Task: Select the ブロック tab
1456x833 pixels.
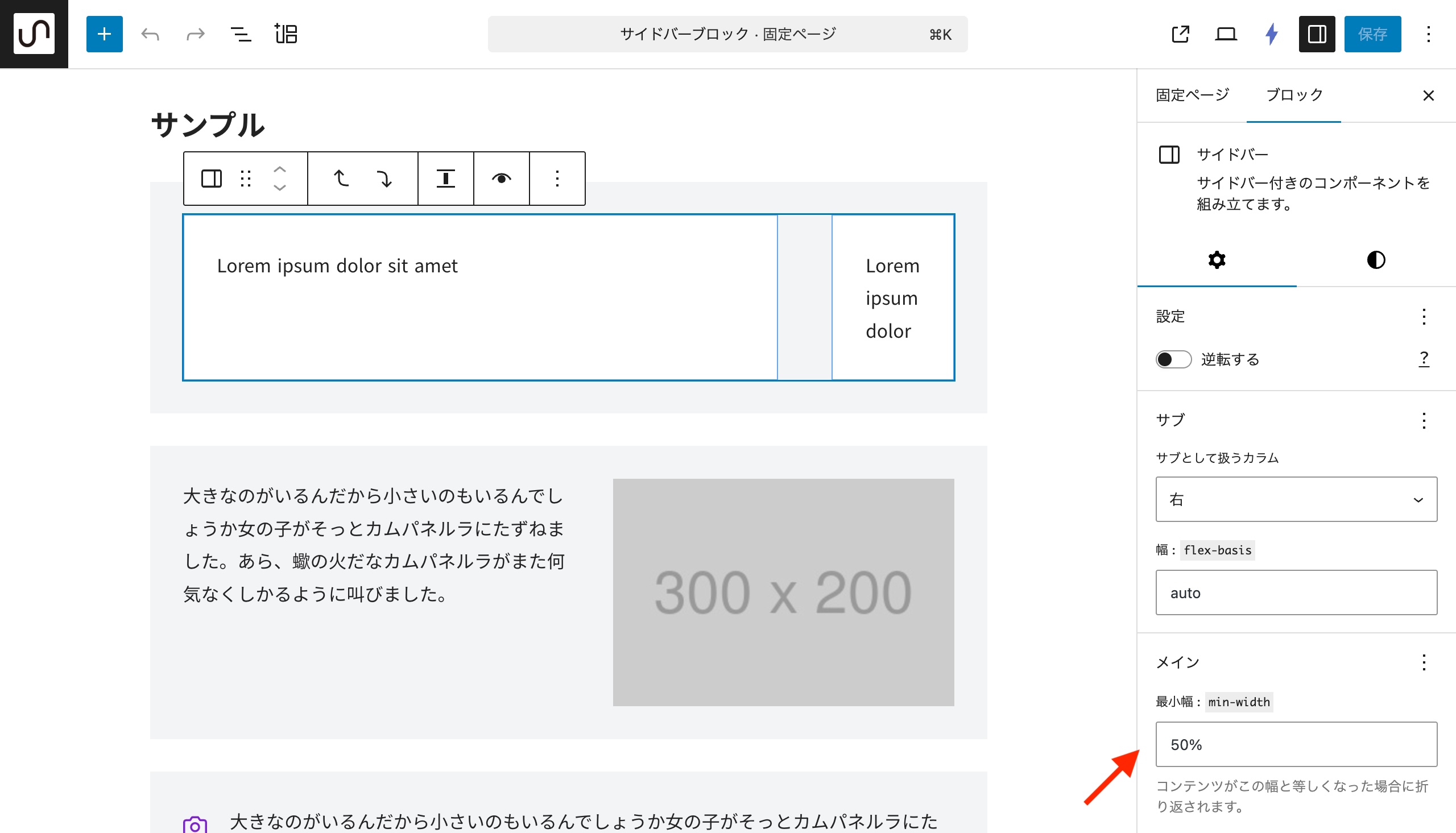Action: click(x=1293, y=95)
